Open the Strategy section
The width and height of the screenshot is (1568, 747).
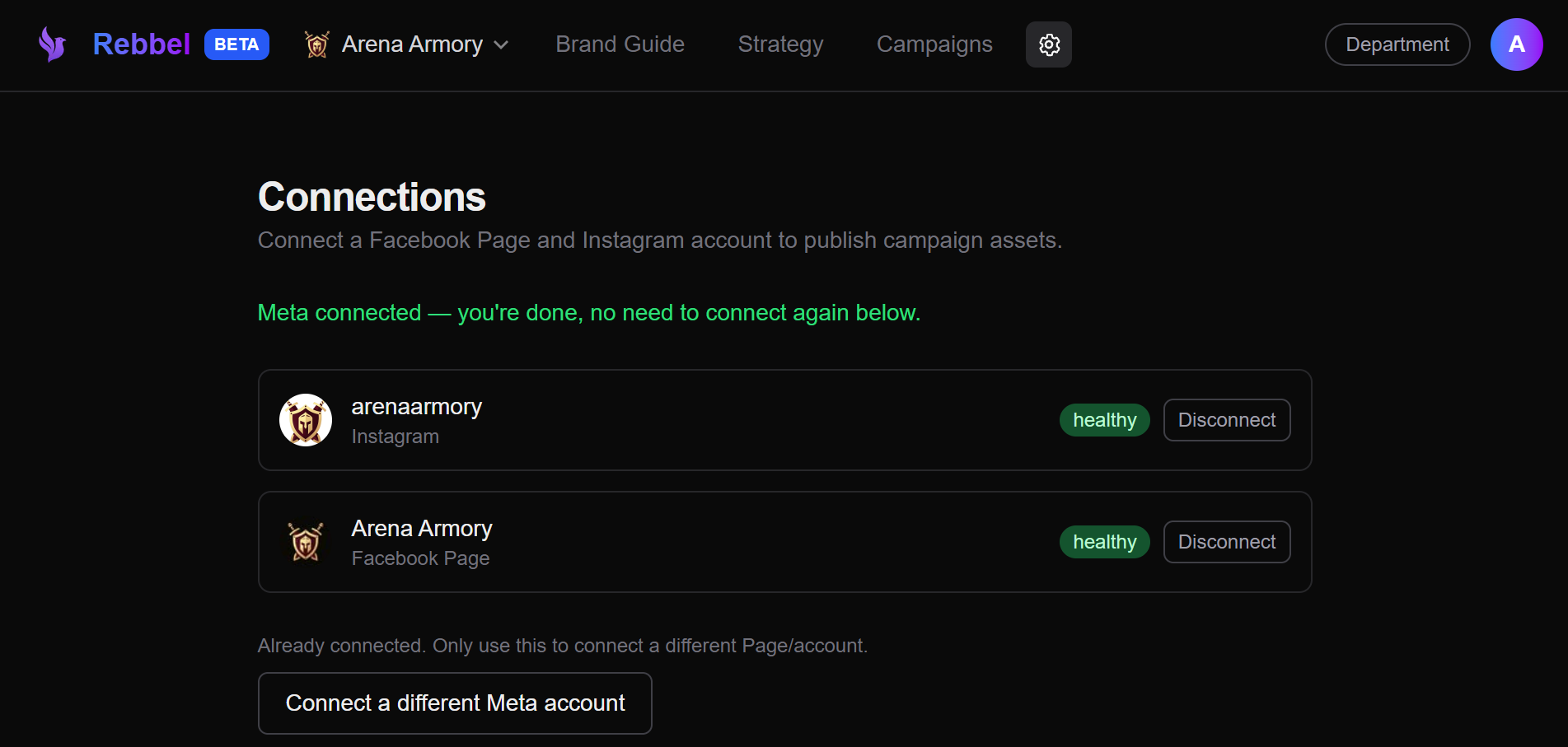[780, 44]
